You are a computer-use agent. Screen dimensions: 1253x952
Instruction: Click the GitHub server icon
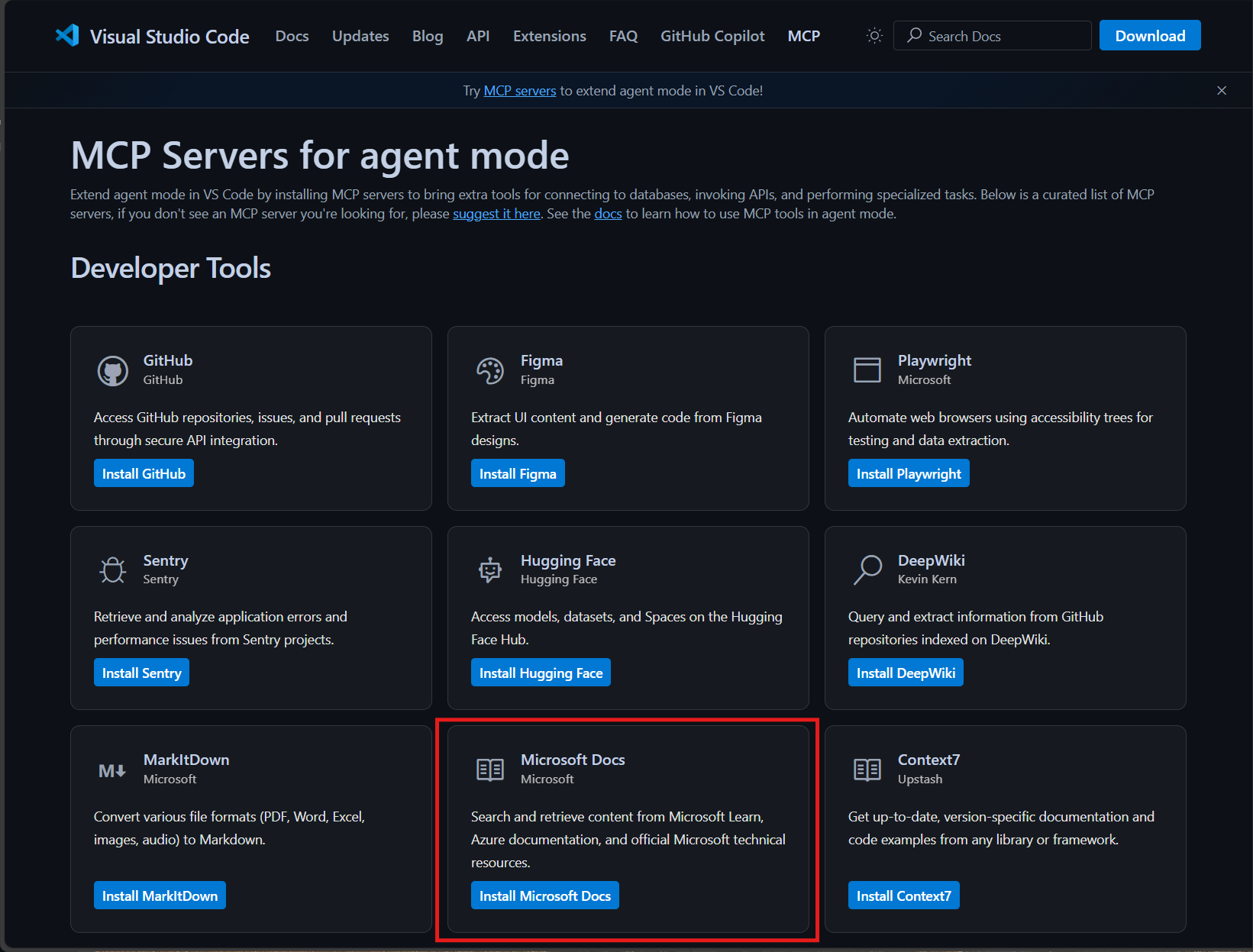point(113,370)
